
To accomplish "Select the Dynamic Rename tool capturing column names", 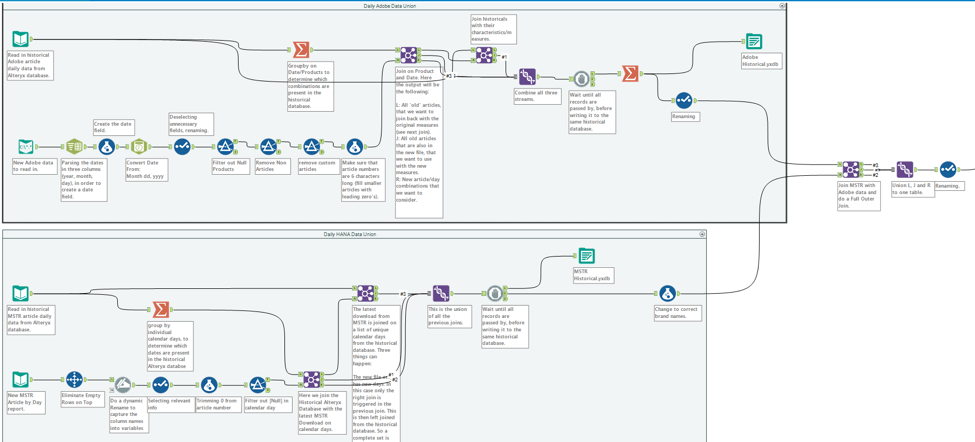I will click(x=122, y=385).
